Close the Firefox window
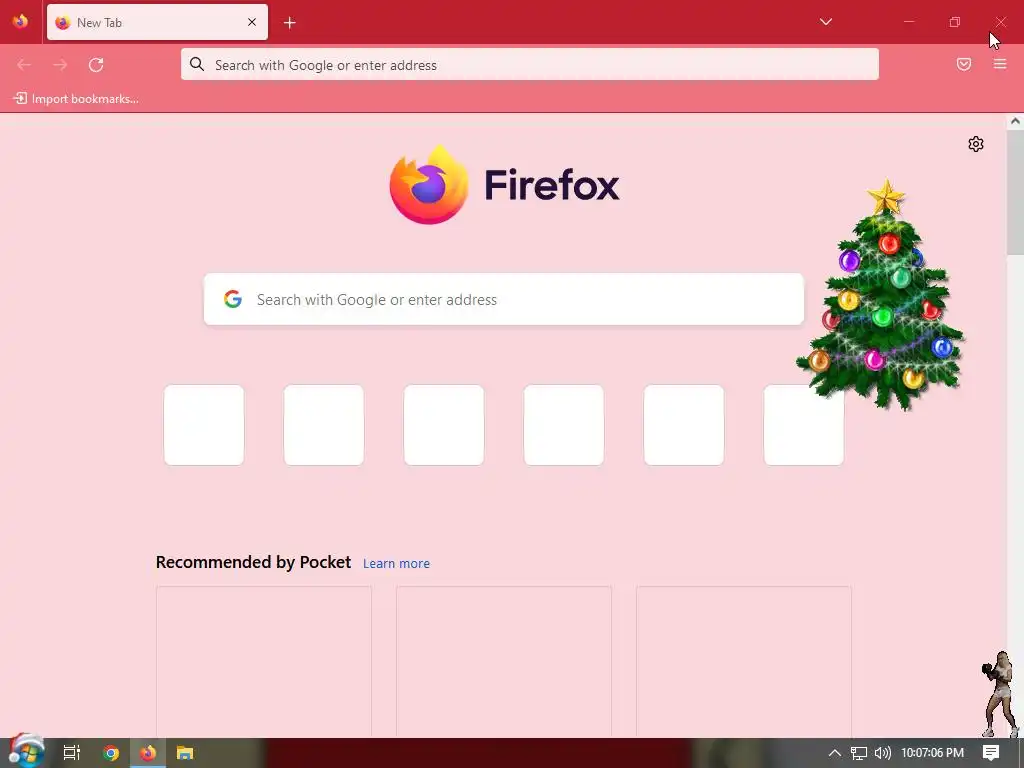 [x=1000, y=22]
